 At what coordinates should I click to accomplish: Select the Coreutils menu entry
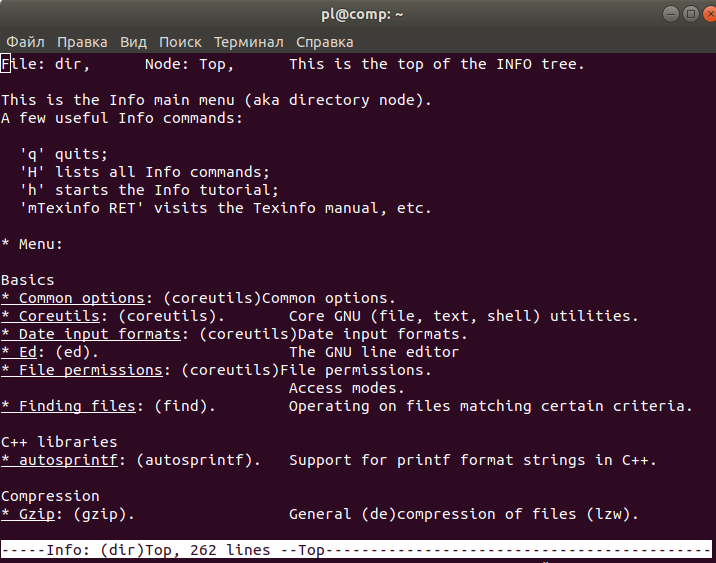(59, 316)
